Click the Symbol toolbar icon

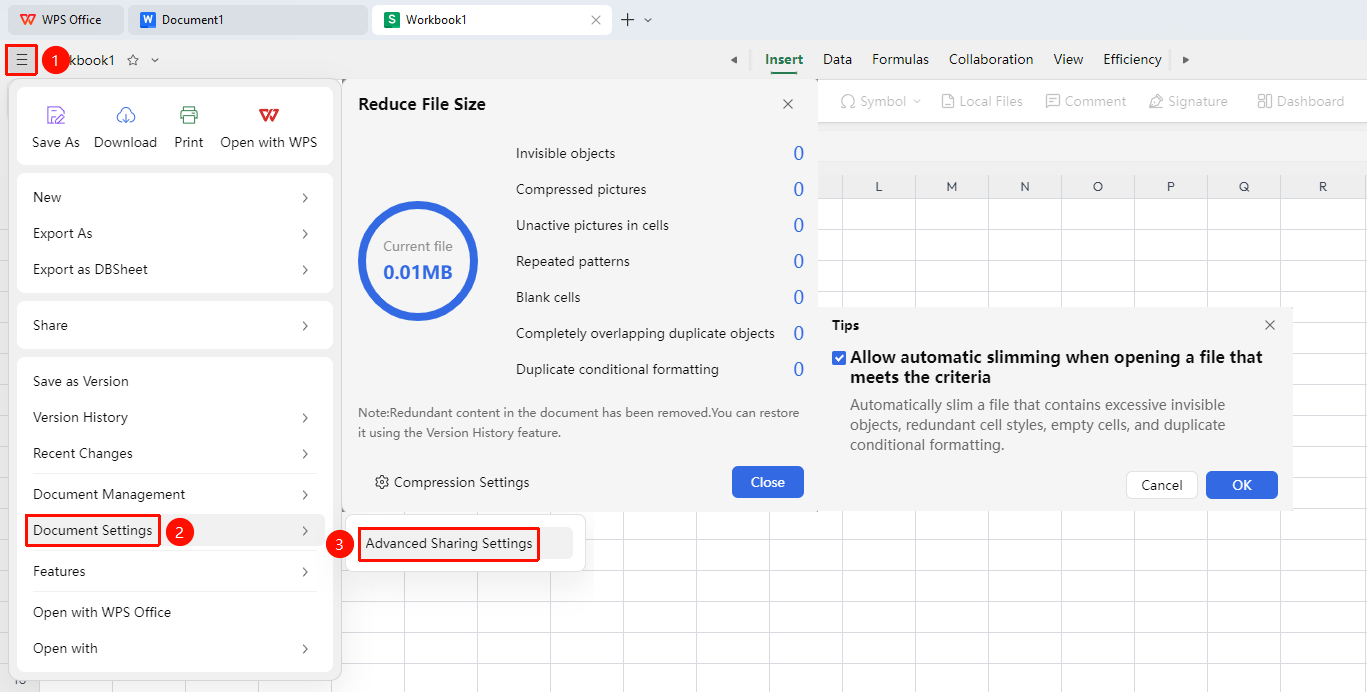tap(848, 101)
